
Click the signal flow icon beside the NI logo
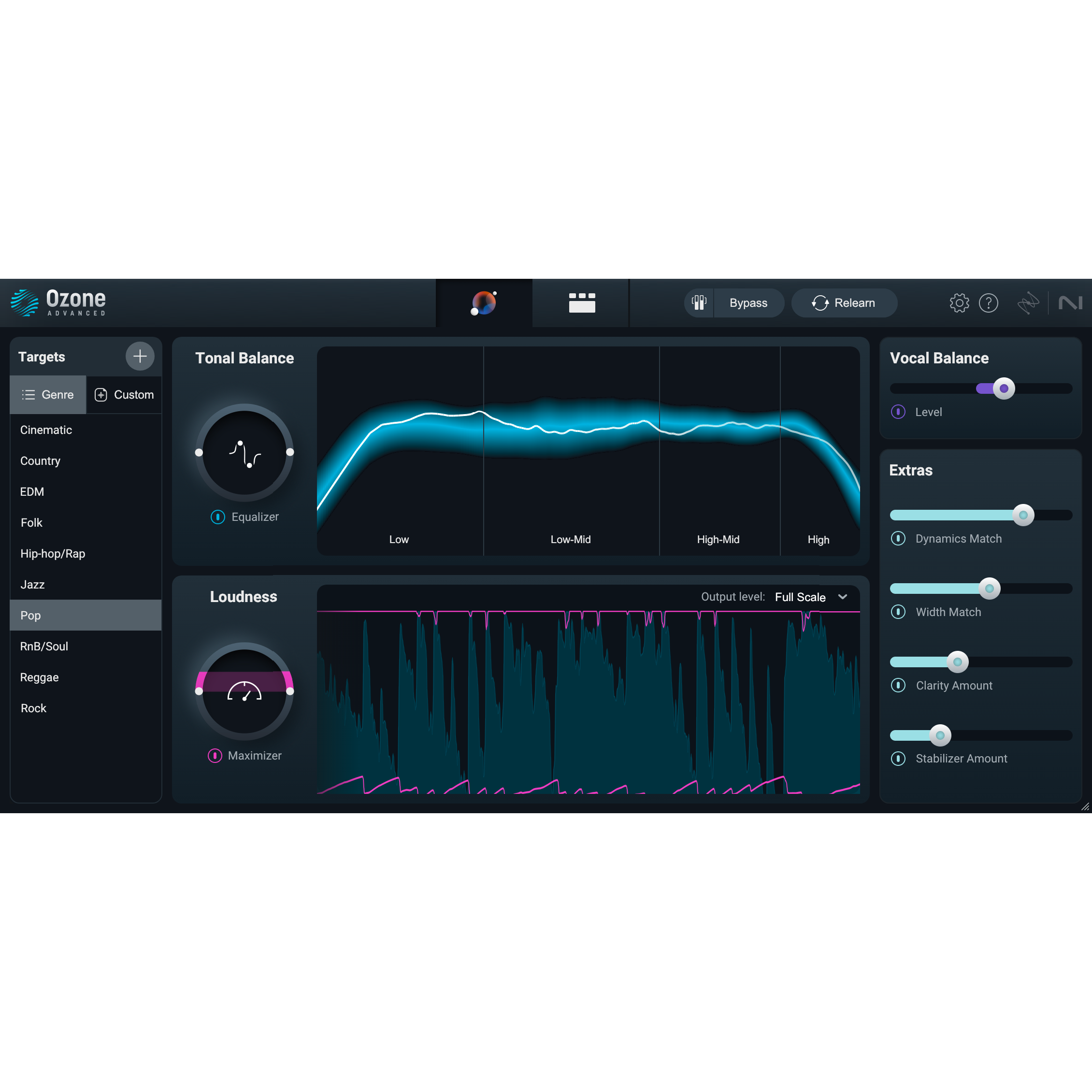tap(1029, 303)
